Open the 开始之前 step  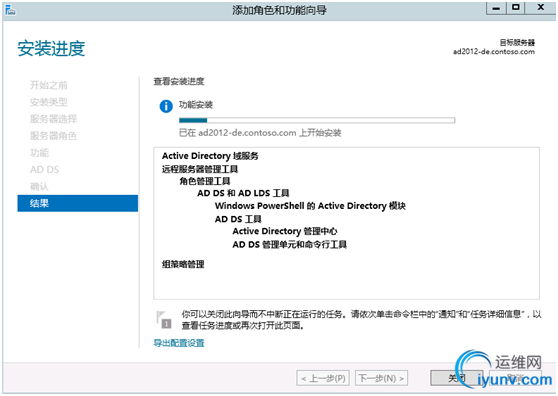[x=49, y=85]
